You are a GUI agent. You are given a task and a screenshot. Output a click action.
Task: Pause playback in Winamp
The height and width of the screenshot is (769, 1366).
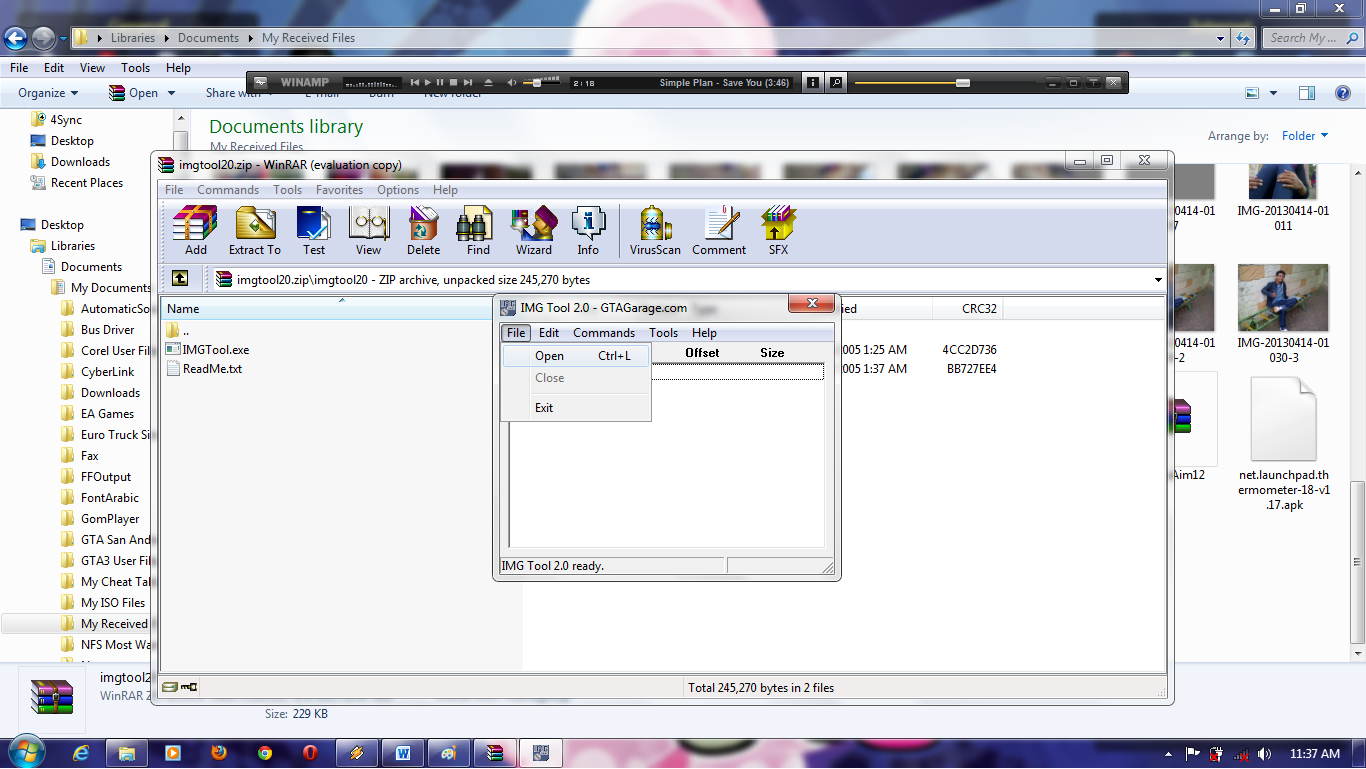click(x=440, y=82)
